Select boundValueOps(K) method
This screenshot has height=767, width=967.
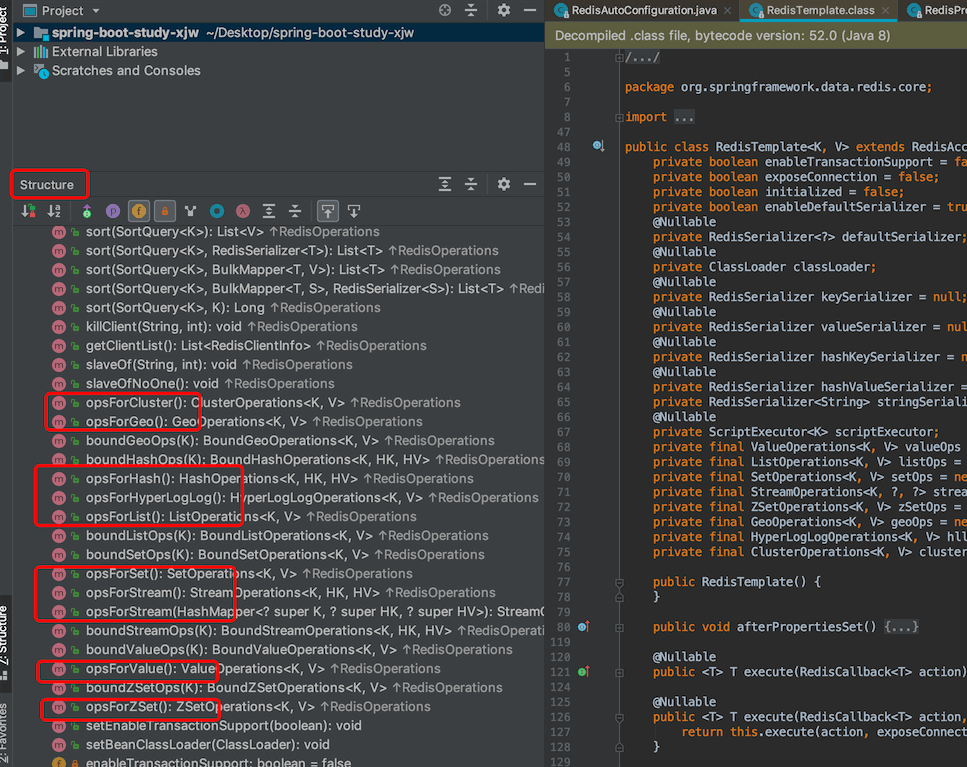(x=299, y=650)
